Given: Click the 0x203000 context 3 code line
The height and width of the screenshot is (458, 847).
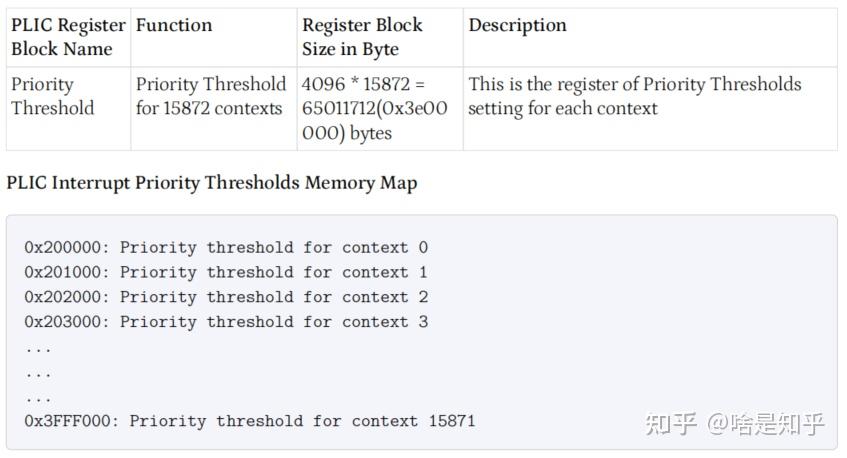Looking at the screenshot, I should pos(226,322).
